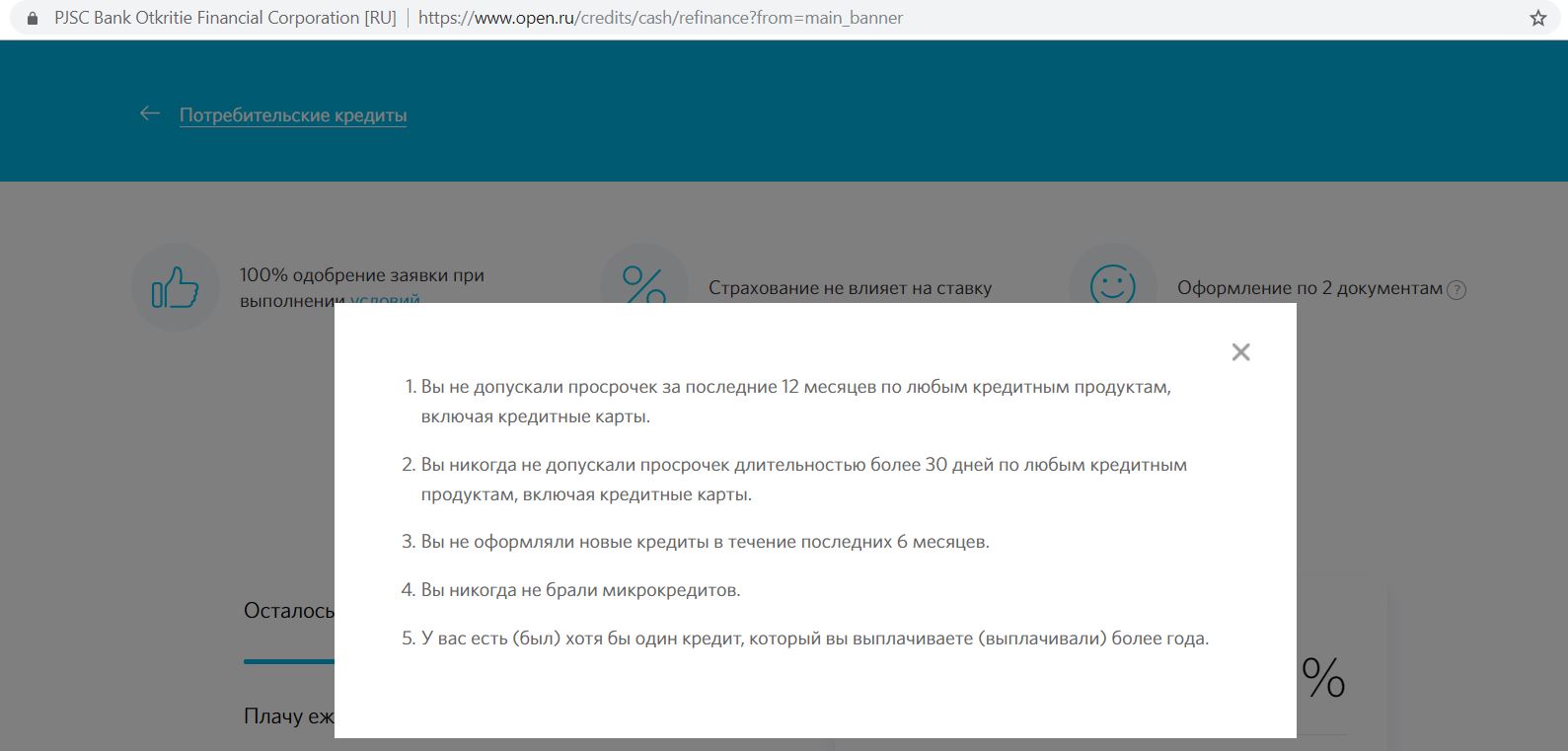1568x751 pixels.
Task: Click the open.ru URL in address bar
Action: pyautogui.click(x=660, y=18)
